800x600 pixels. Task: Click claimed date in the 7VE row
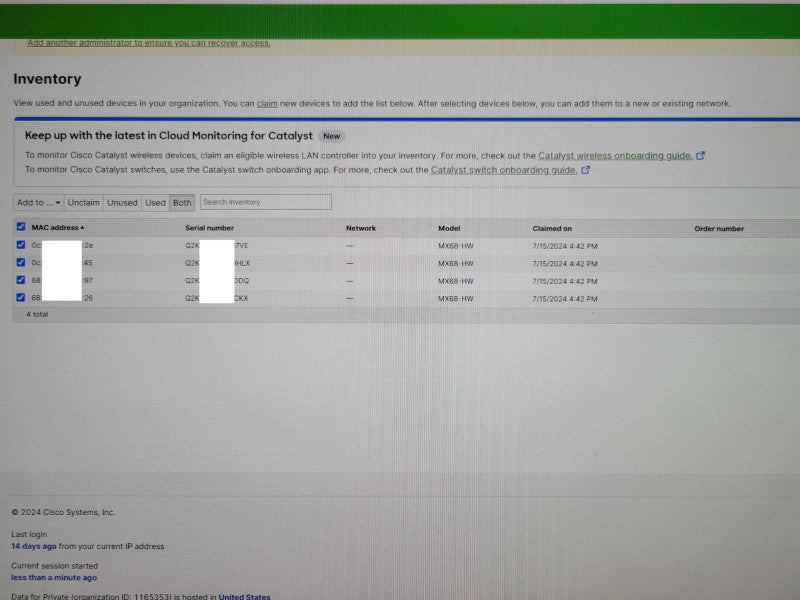[565, 246]
